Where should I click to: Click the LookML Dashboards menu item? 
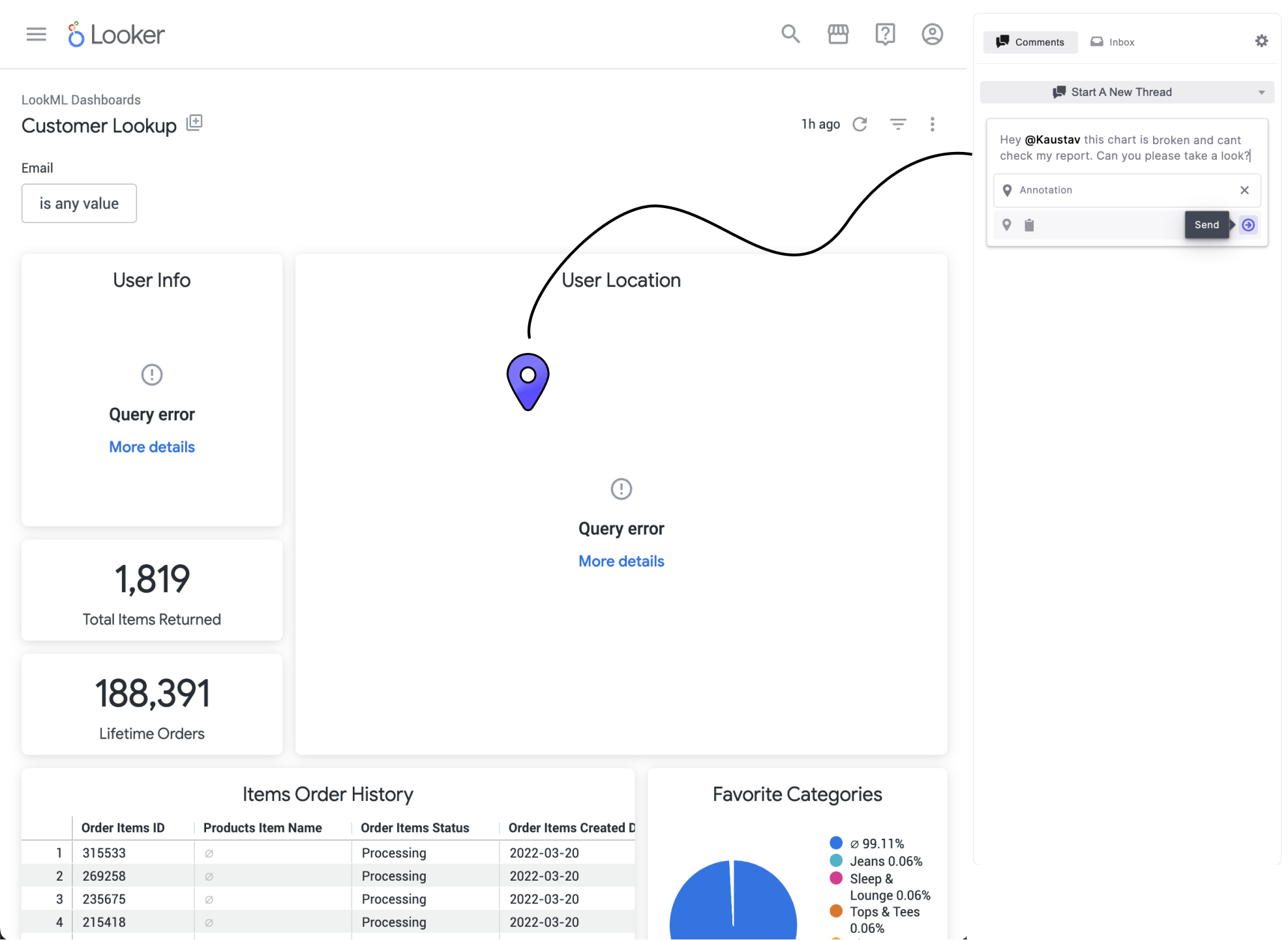(x=80, y=100)
